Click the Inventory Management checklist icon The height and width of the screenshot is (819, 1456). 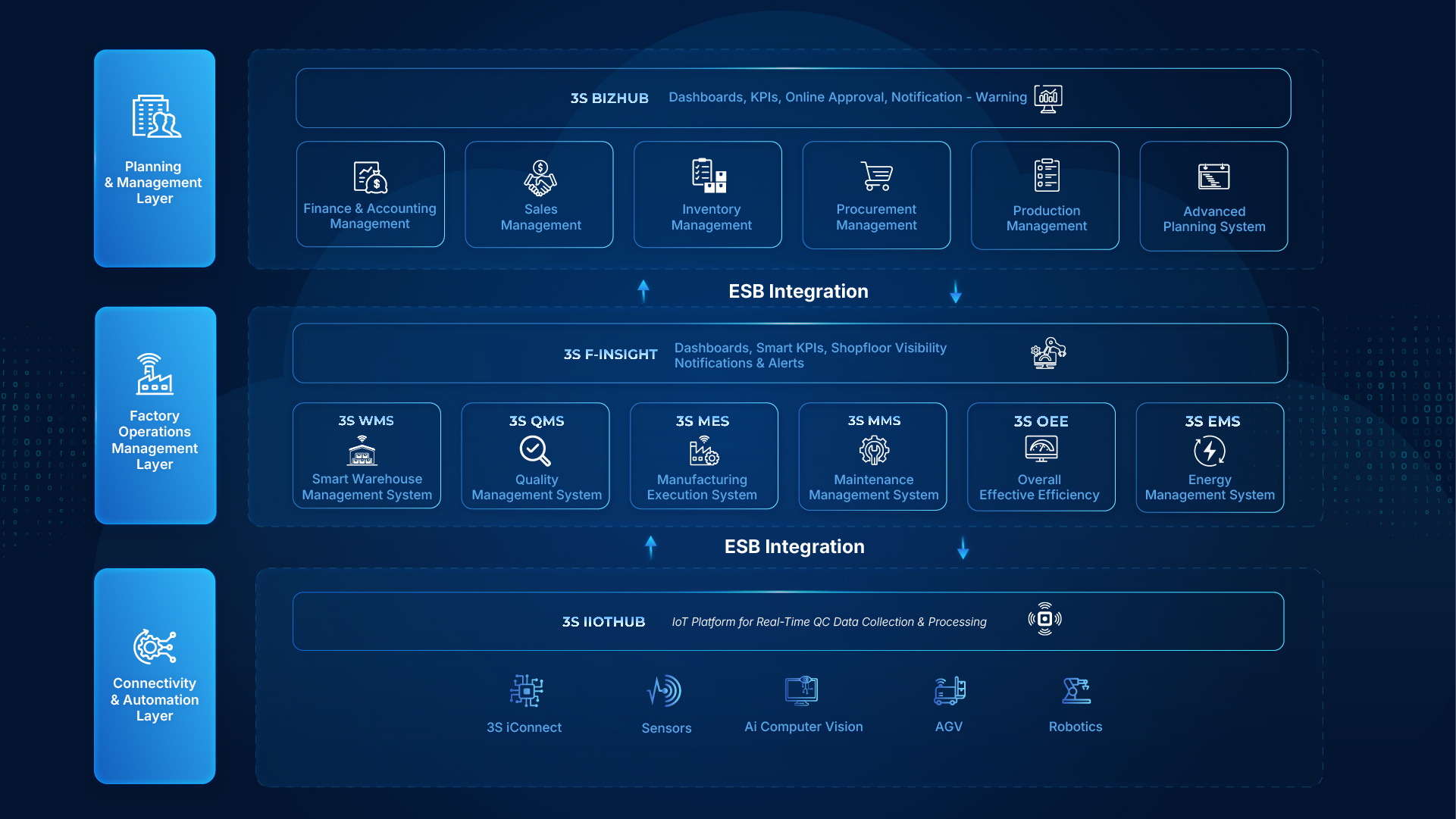[709, 176]
